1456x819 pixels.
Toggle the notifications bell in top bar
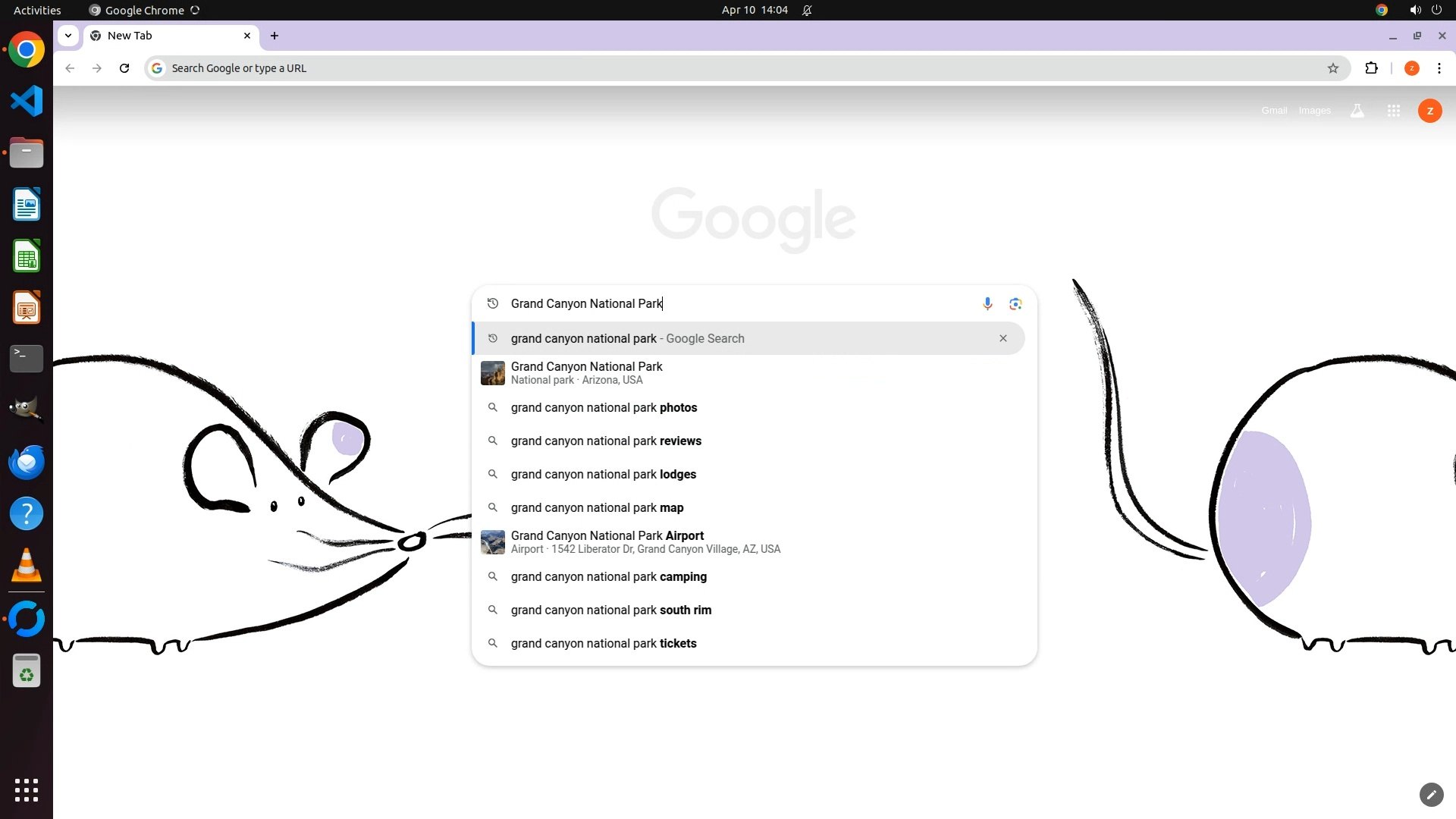point(807,10)
